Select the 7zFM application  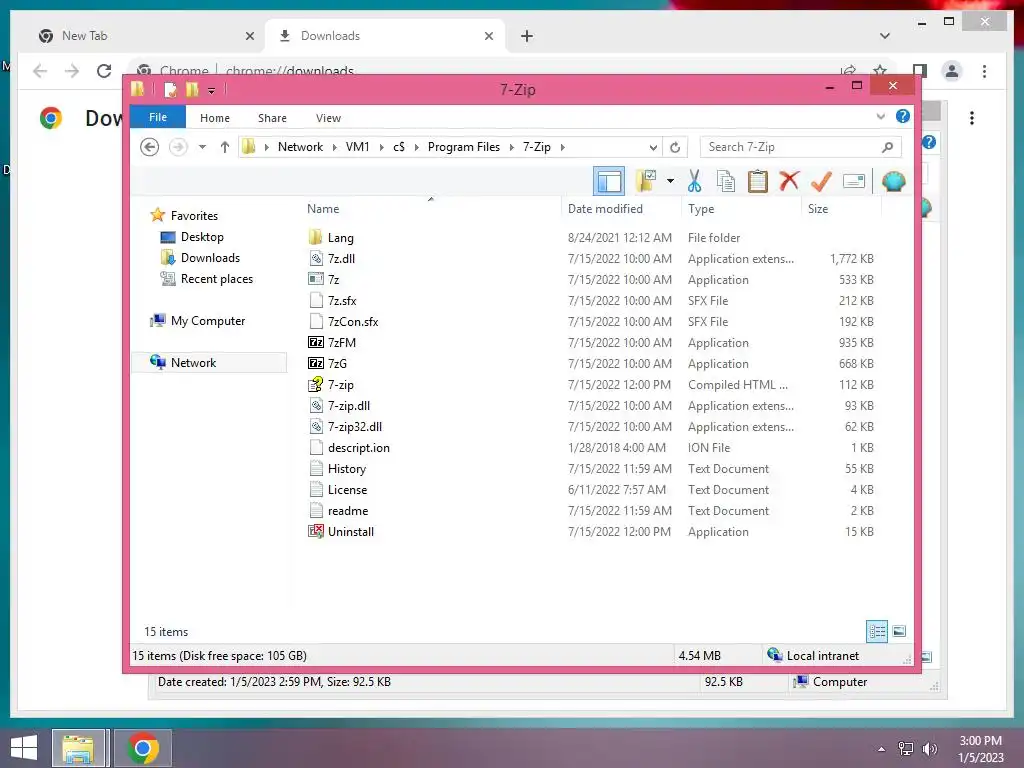point(342,343)
